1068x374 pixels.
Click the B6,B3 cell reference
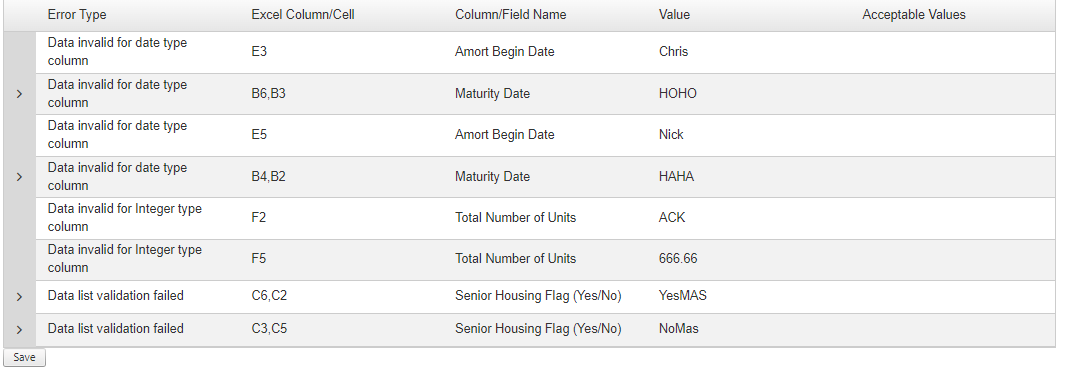268,94
